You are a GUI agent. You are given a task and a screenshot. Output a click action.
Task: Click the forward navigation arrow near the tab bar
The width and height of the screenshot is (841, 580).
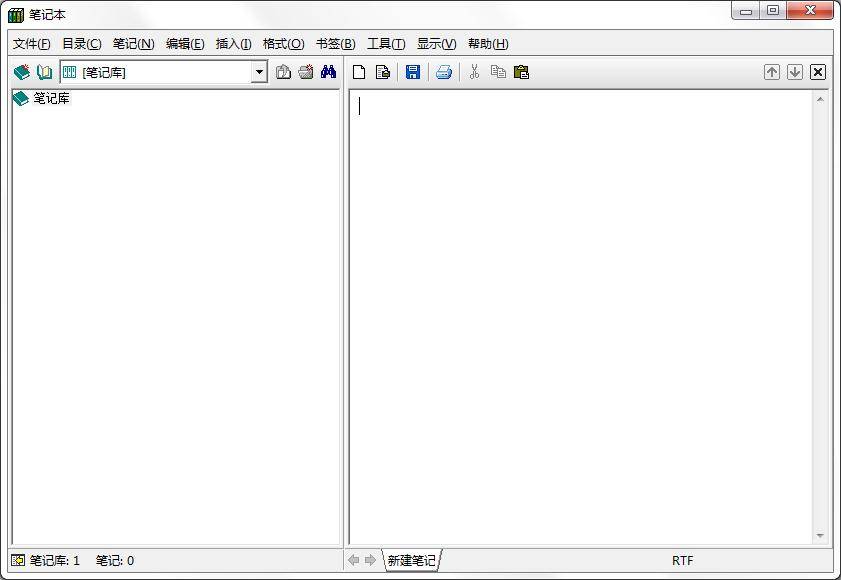pyautogui.click(x=369, y=560)
